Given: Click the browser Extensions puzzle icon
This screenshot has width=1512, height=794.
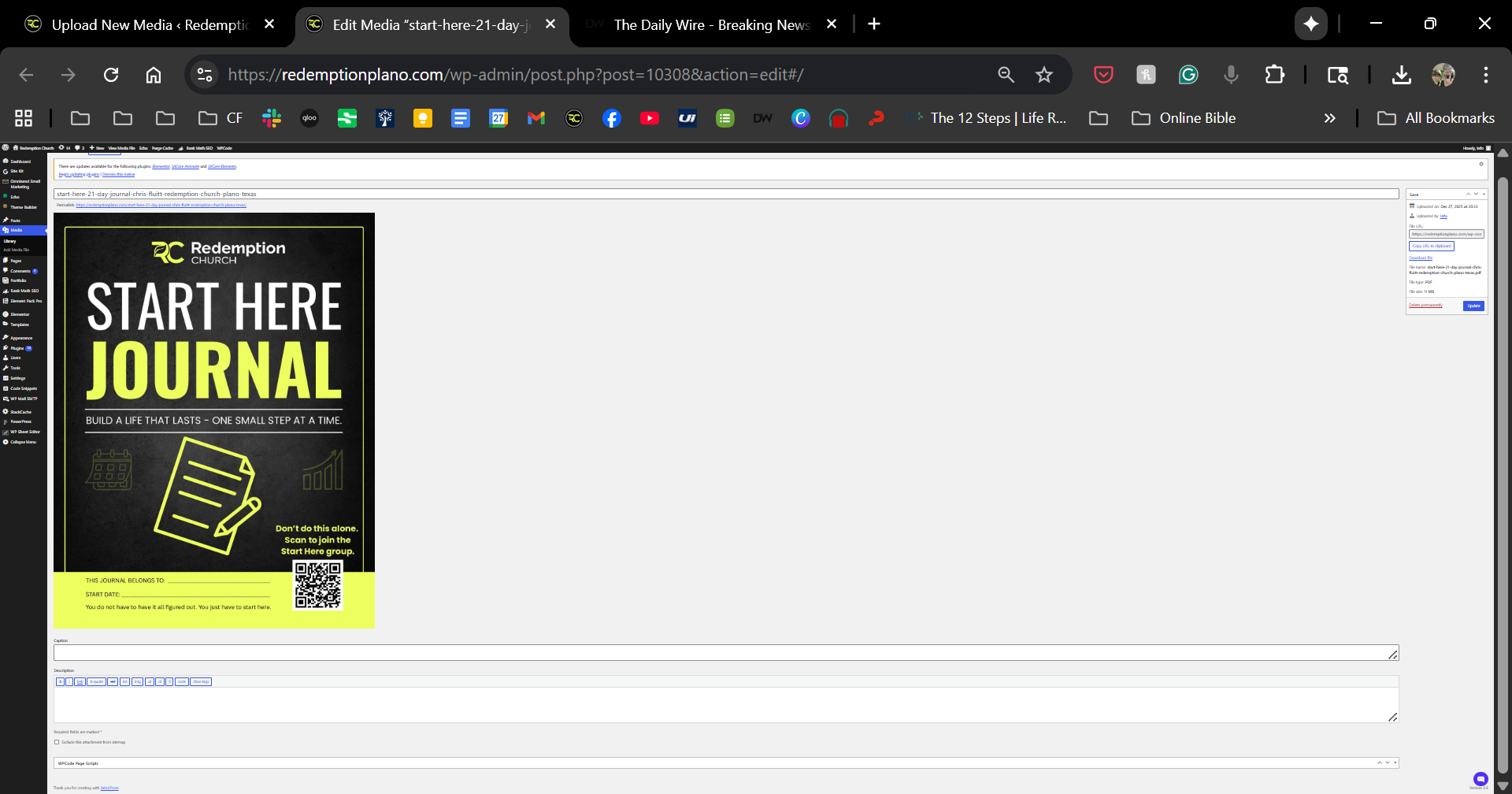Looking at the screenshot, I should (1274, 75).
